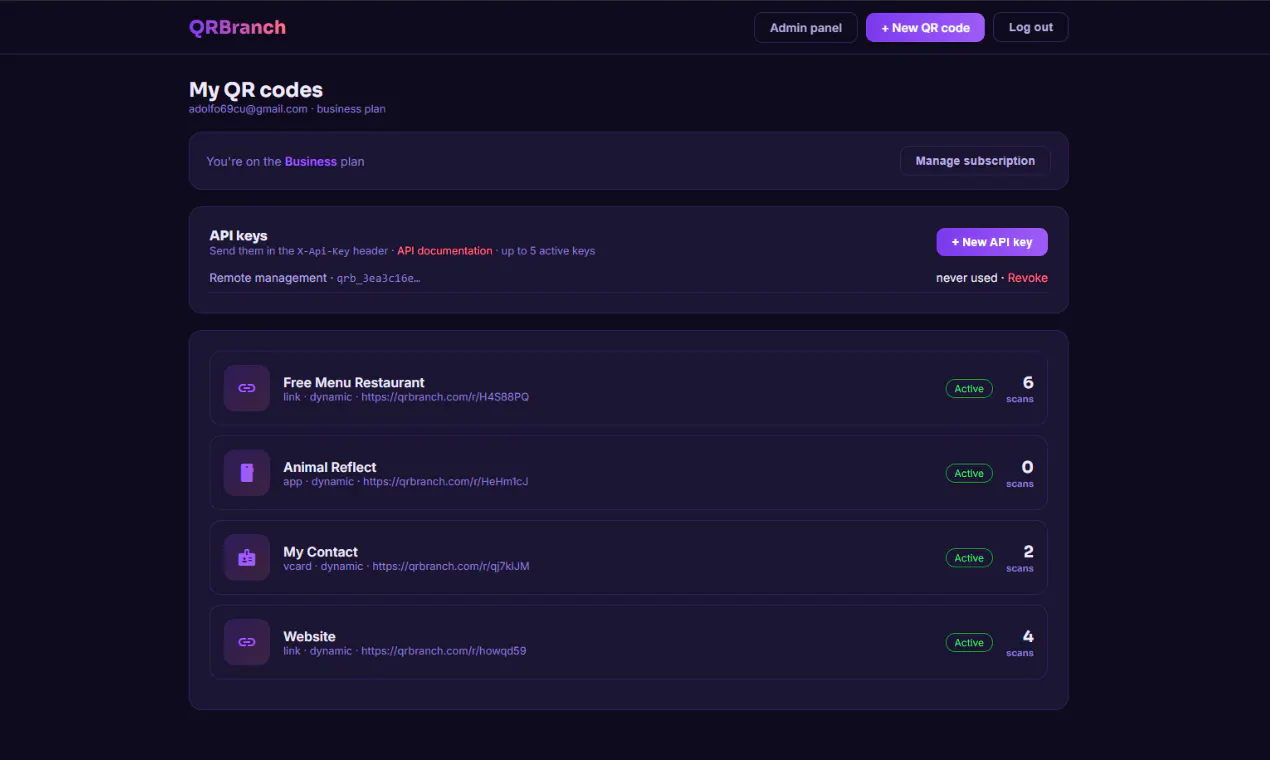Screen dimensions: 1270x760
Task: Click the 6 scans count
Action: click(1020, 388)
